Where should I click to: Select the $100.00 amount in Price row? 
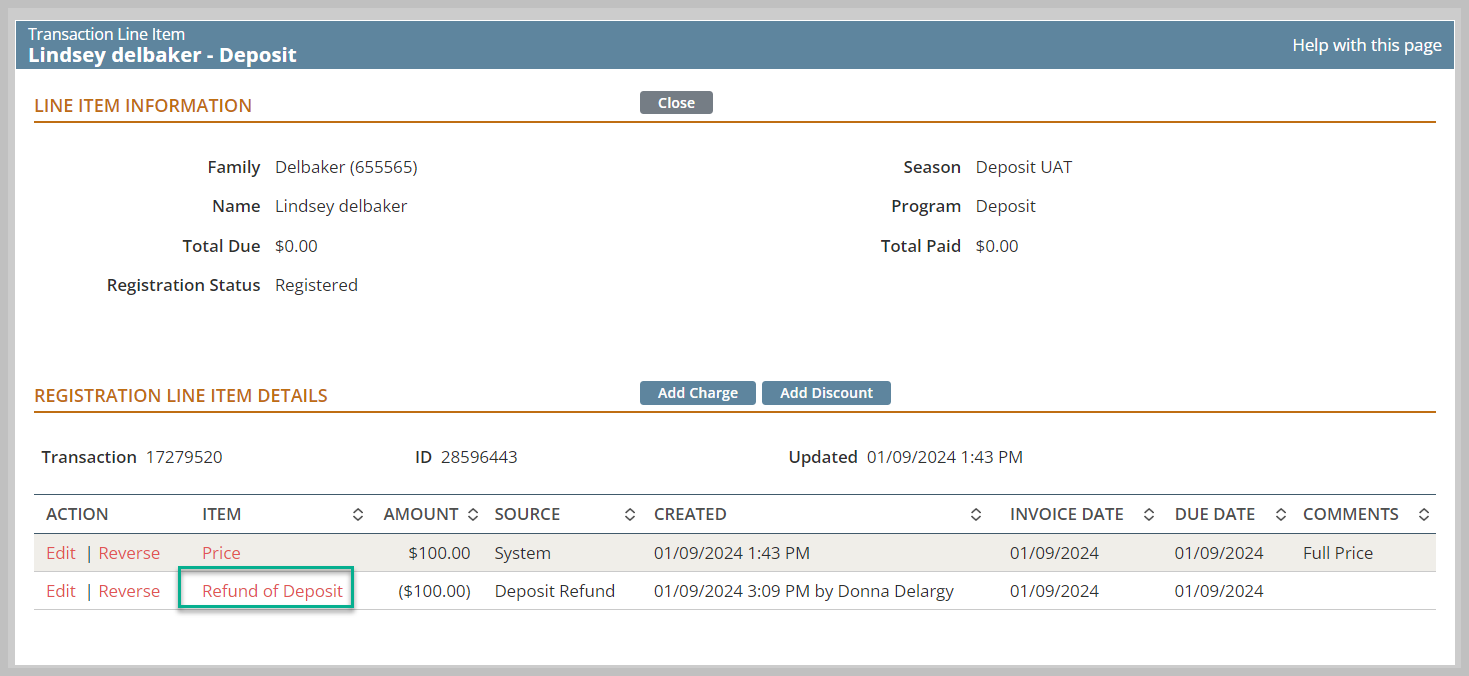439,553
